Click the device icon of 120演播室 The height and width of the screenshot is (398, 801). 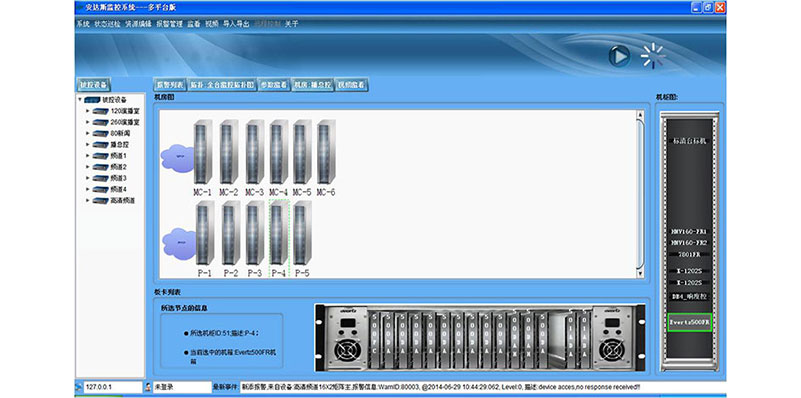100,111
